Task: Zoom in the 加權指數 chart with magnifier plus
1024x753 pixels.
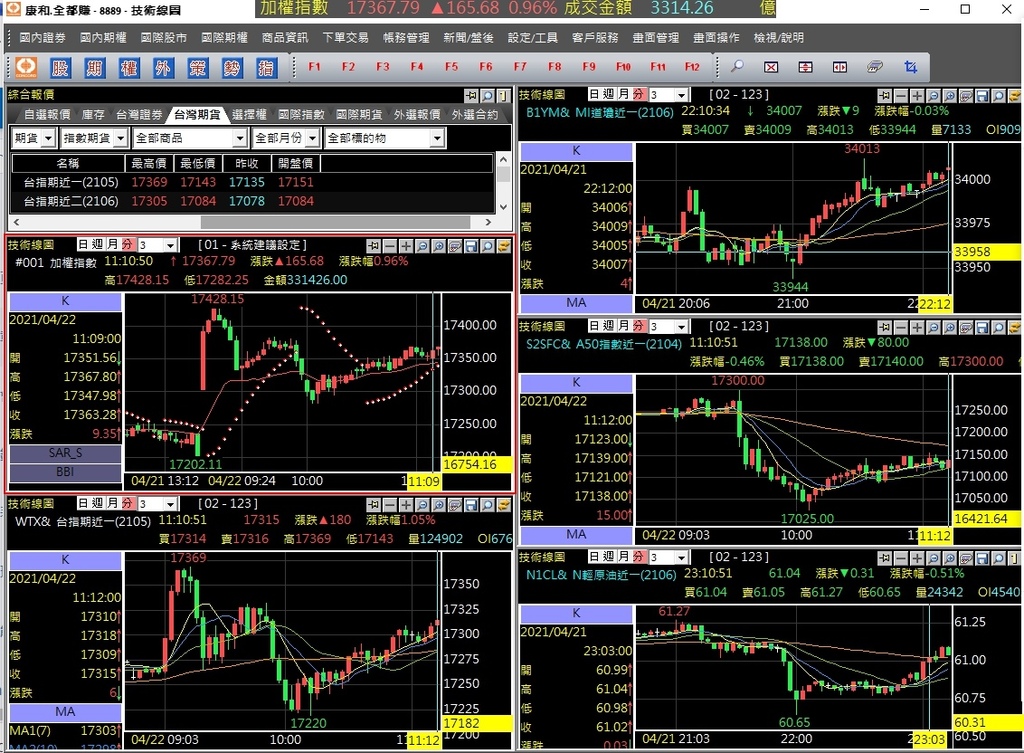Action: coord(439,246)
